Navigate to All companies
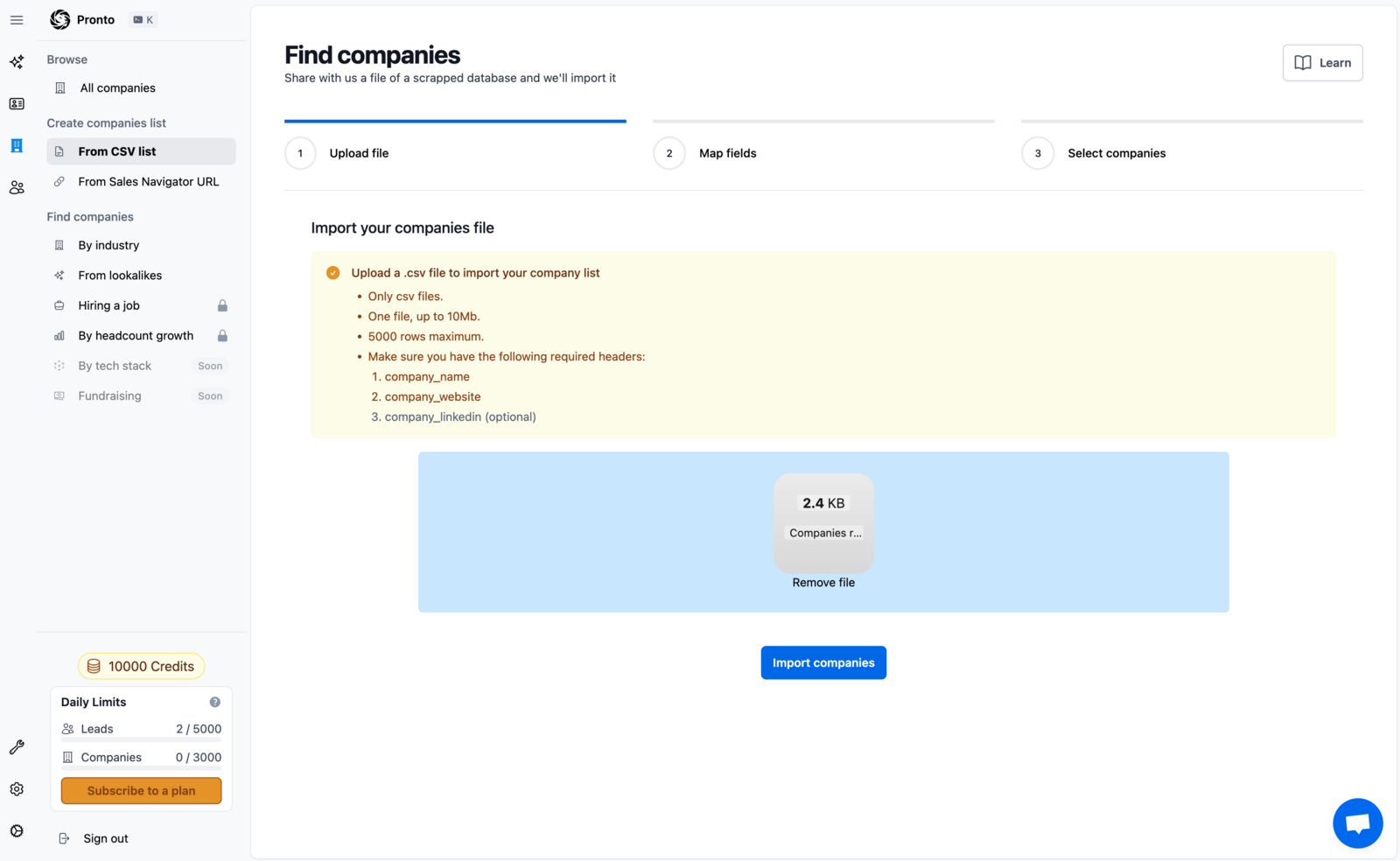The image size is (1400, 861). [117, 87]
